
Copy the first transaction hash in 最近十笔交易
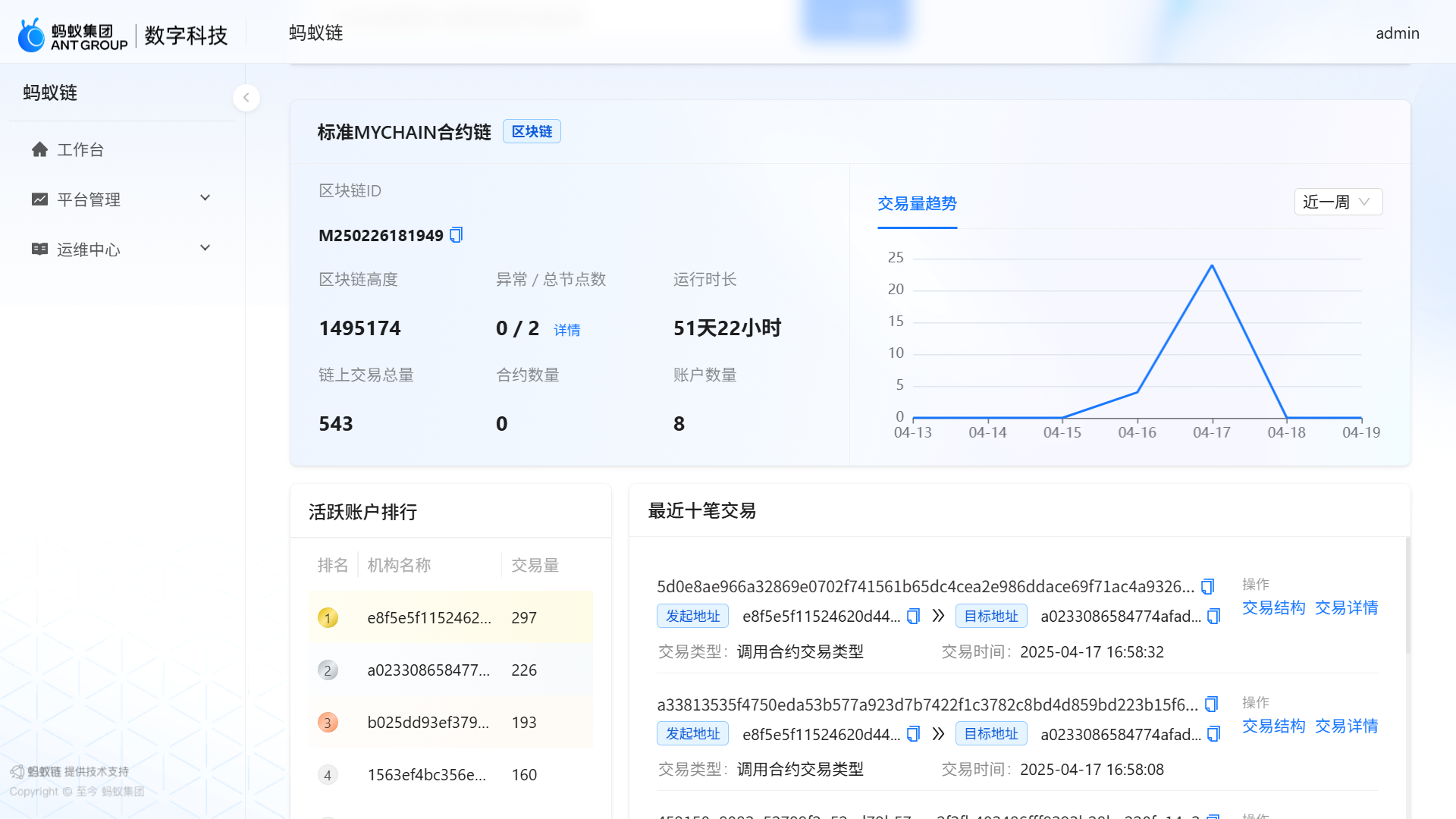pos(1207,585)
